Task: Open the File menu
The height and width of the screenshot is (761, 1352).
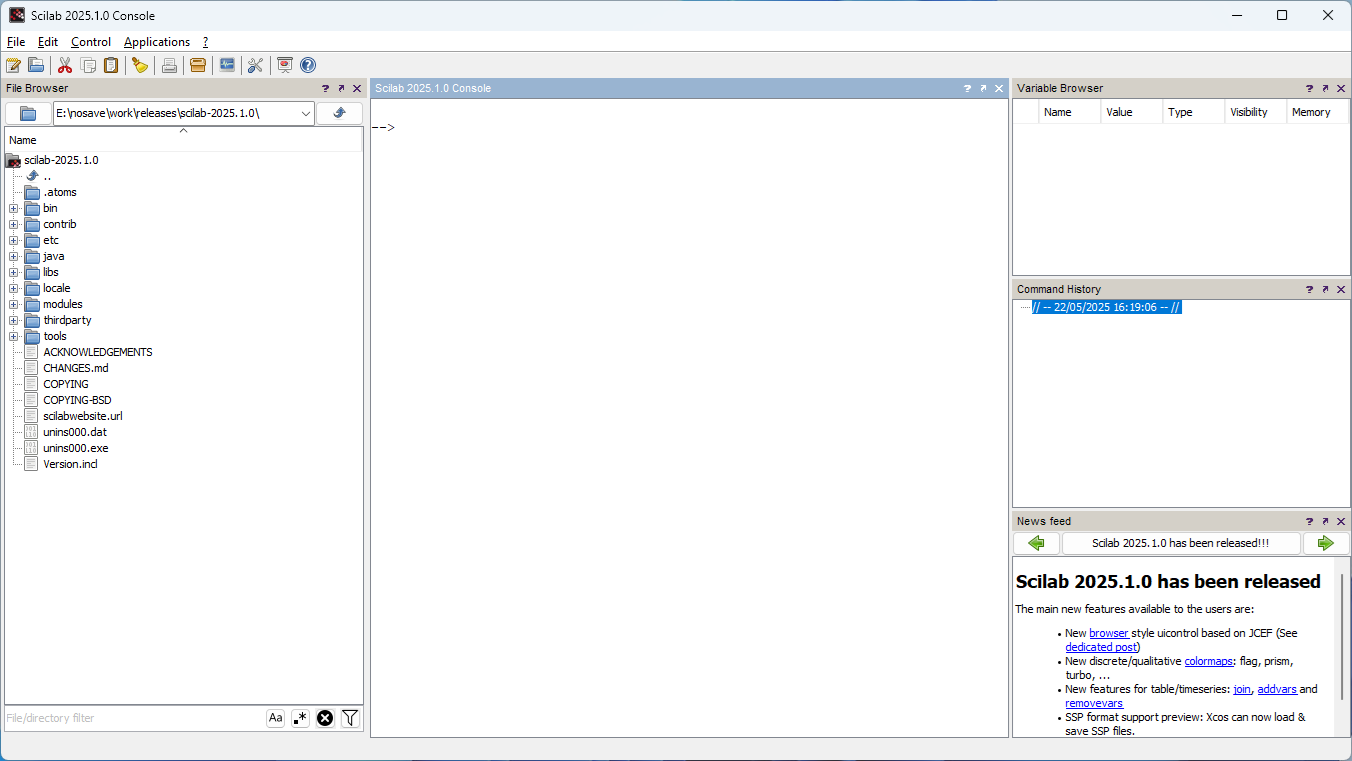Action: pyautogui.click(x=16, y=42)
